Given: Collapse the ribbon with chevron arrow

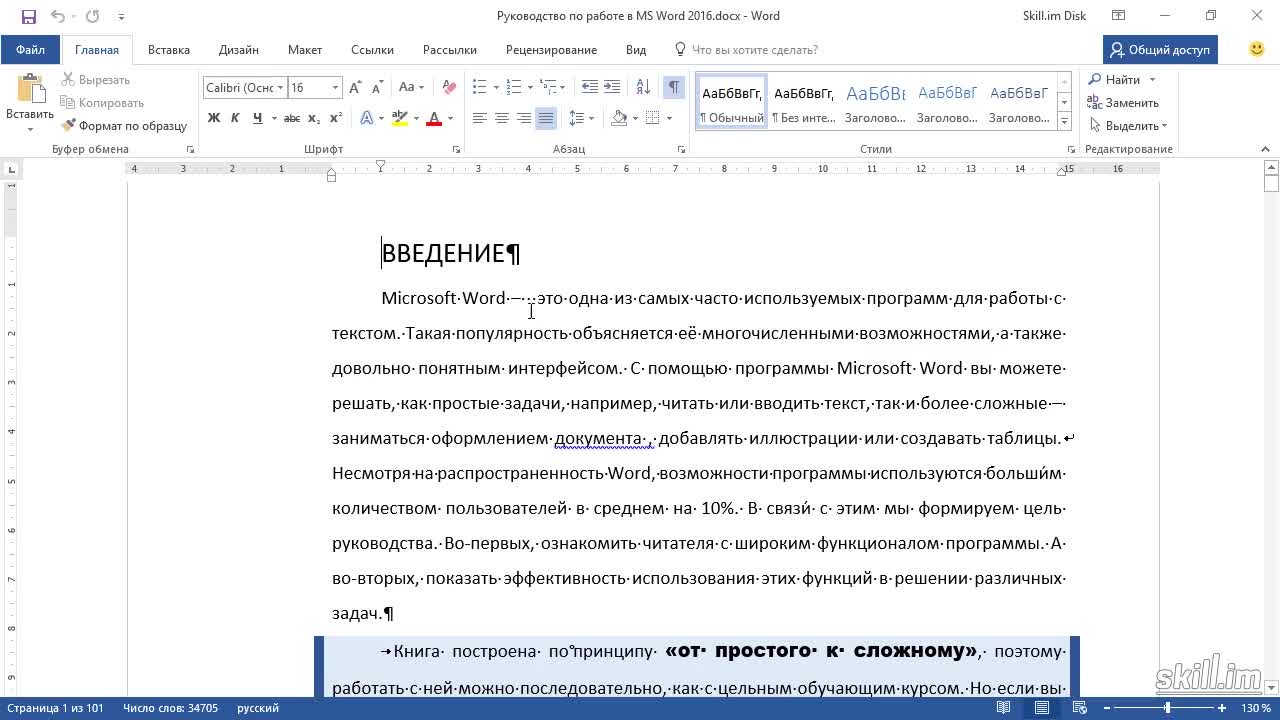Looking at the screenshot, I should 1265,149.
